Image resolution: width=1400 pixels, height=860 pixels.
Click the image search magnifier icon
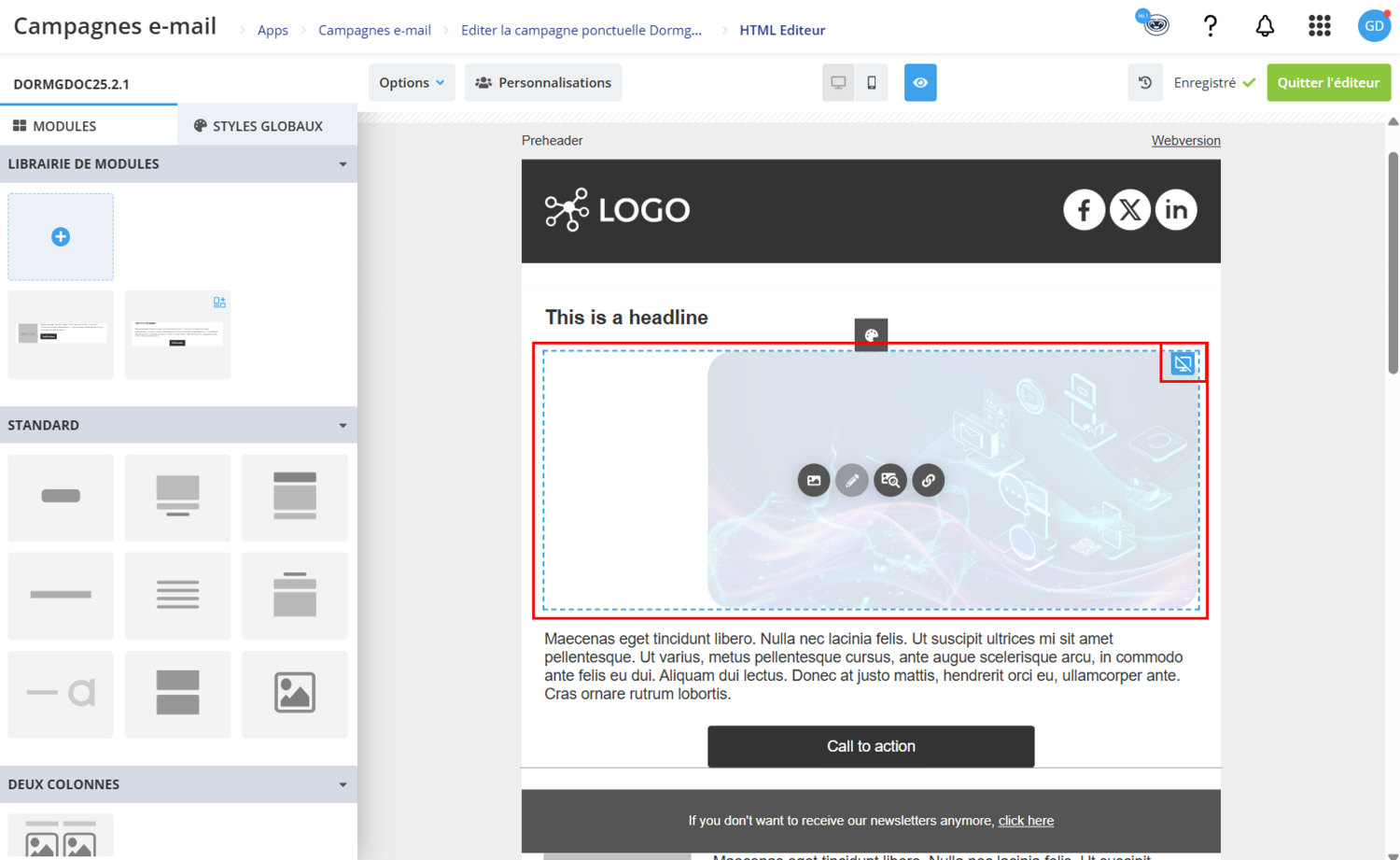pos(889,480)
